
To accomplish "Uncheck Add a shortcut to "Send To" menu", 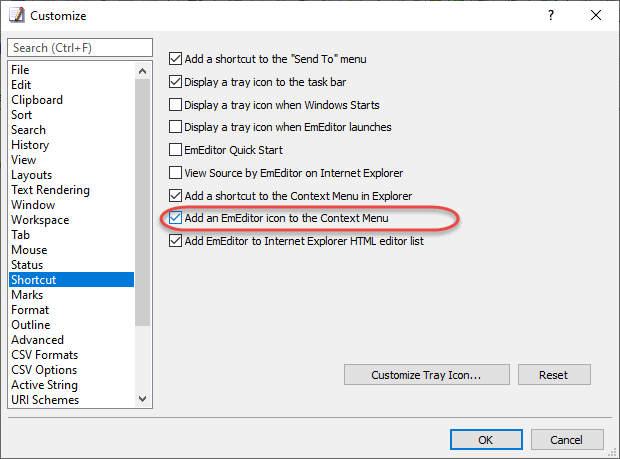I will 175,59.
